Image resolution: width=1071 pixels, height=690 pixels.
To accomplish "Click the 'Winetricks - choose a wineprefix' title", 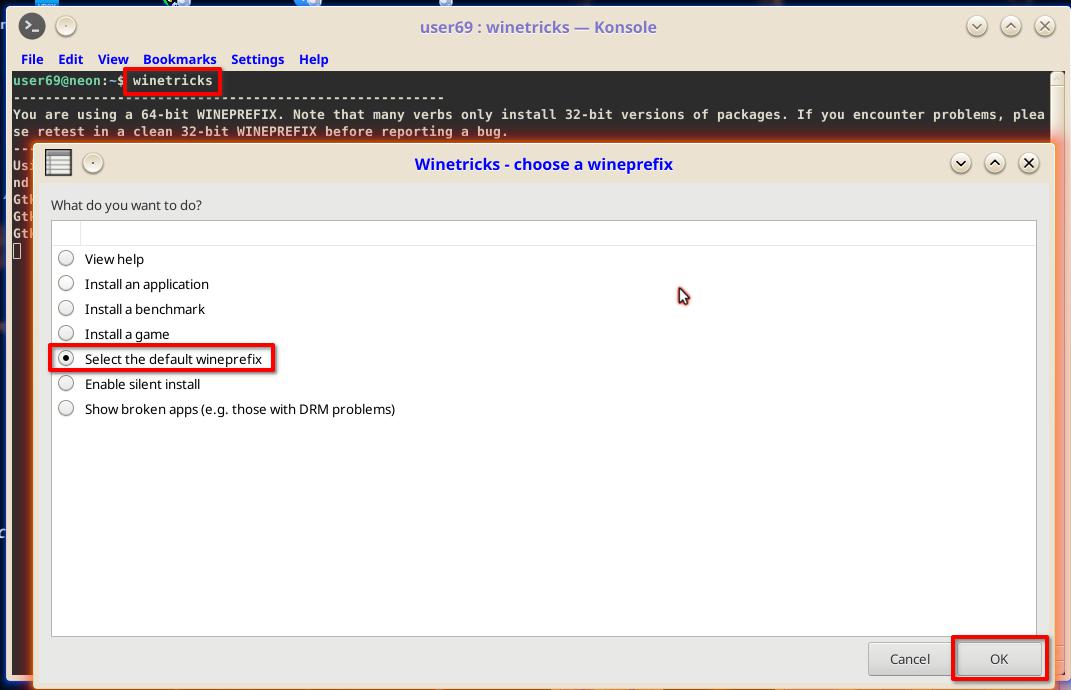I will [x=543, y=164].
